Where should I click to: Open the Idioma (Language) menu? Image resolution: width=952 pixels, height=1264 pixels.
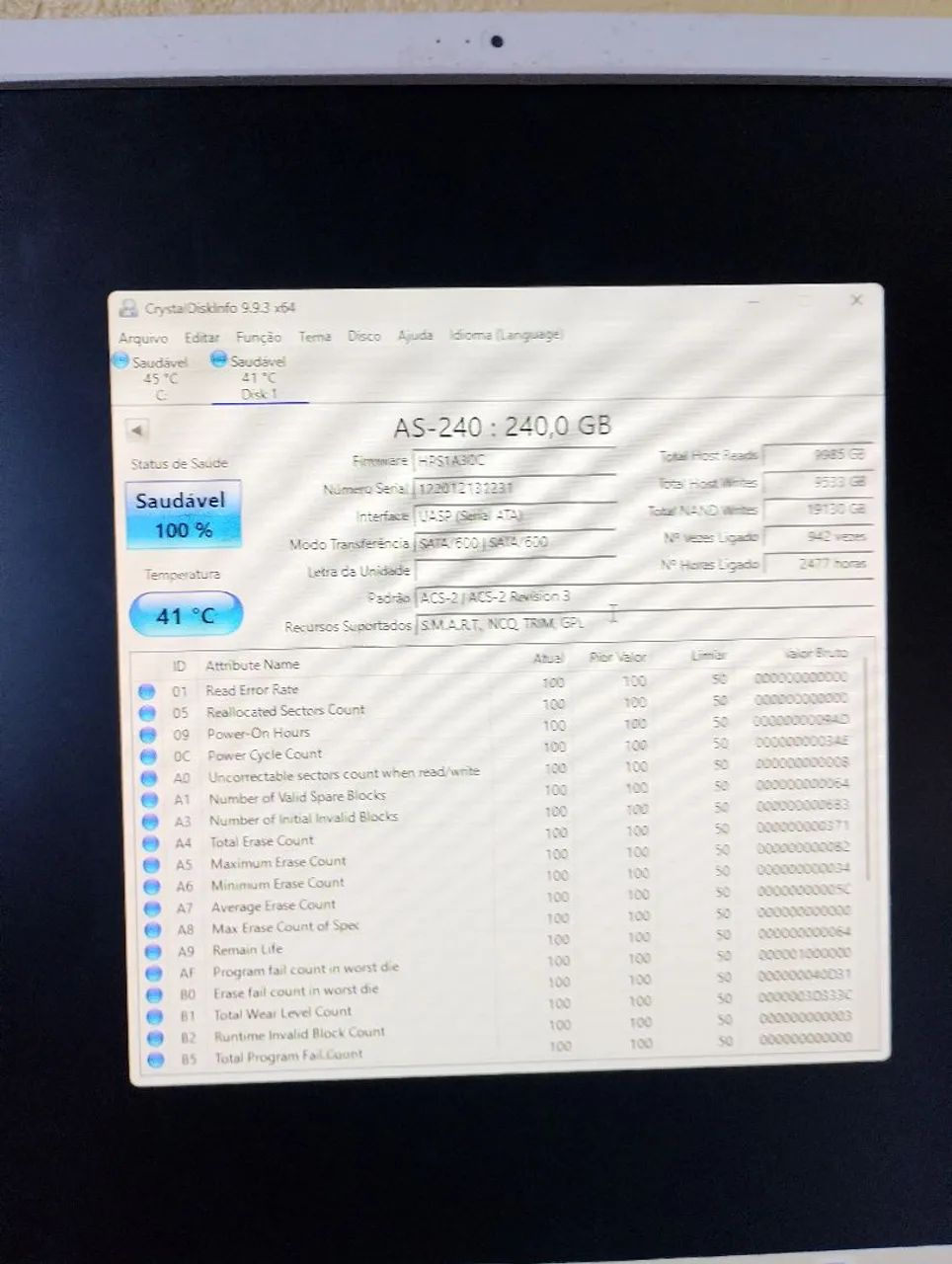(506, 335)
